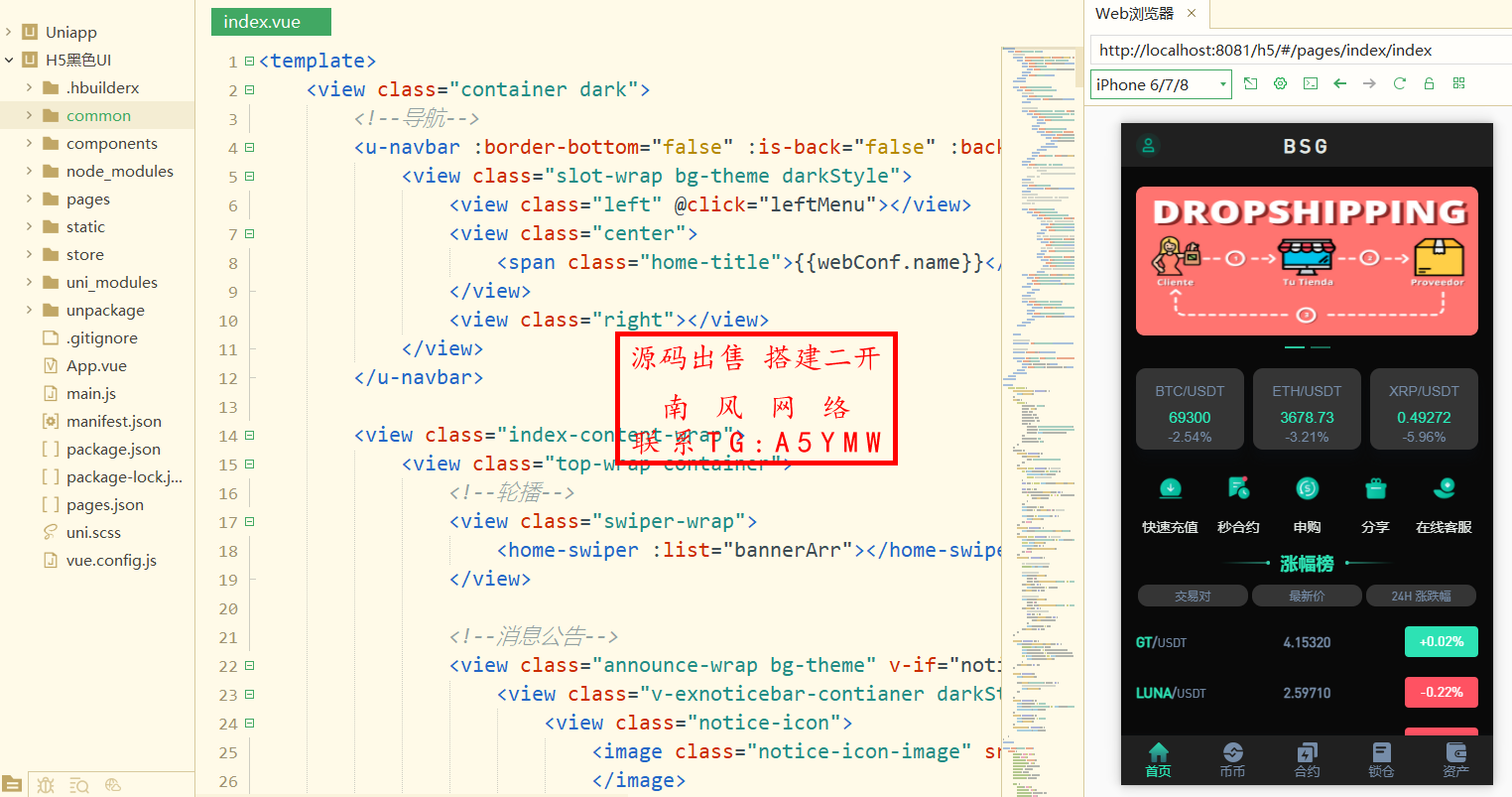Select the 资产 assets icon in bottom nav
This screenshot has width=1512, height=797.
click(x=1455, y=757)
